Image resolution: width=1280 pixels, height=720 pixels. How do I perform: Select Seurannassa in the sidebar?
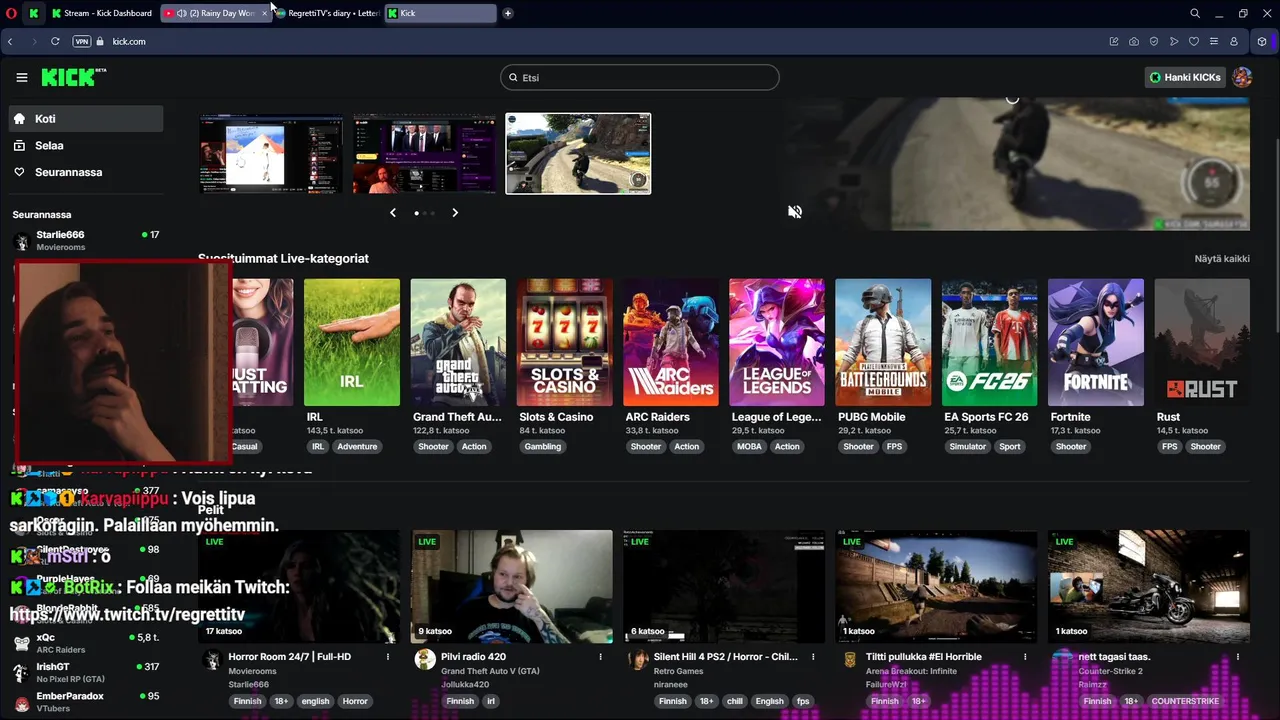pyautogui.click(x=86, y=172)
